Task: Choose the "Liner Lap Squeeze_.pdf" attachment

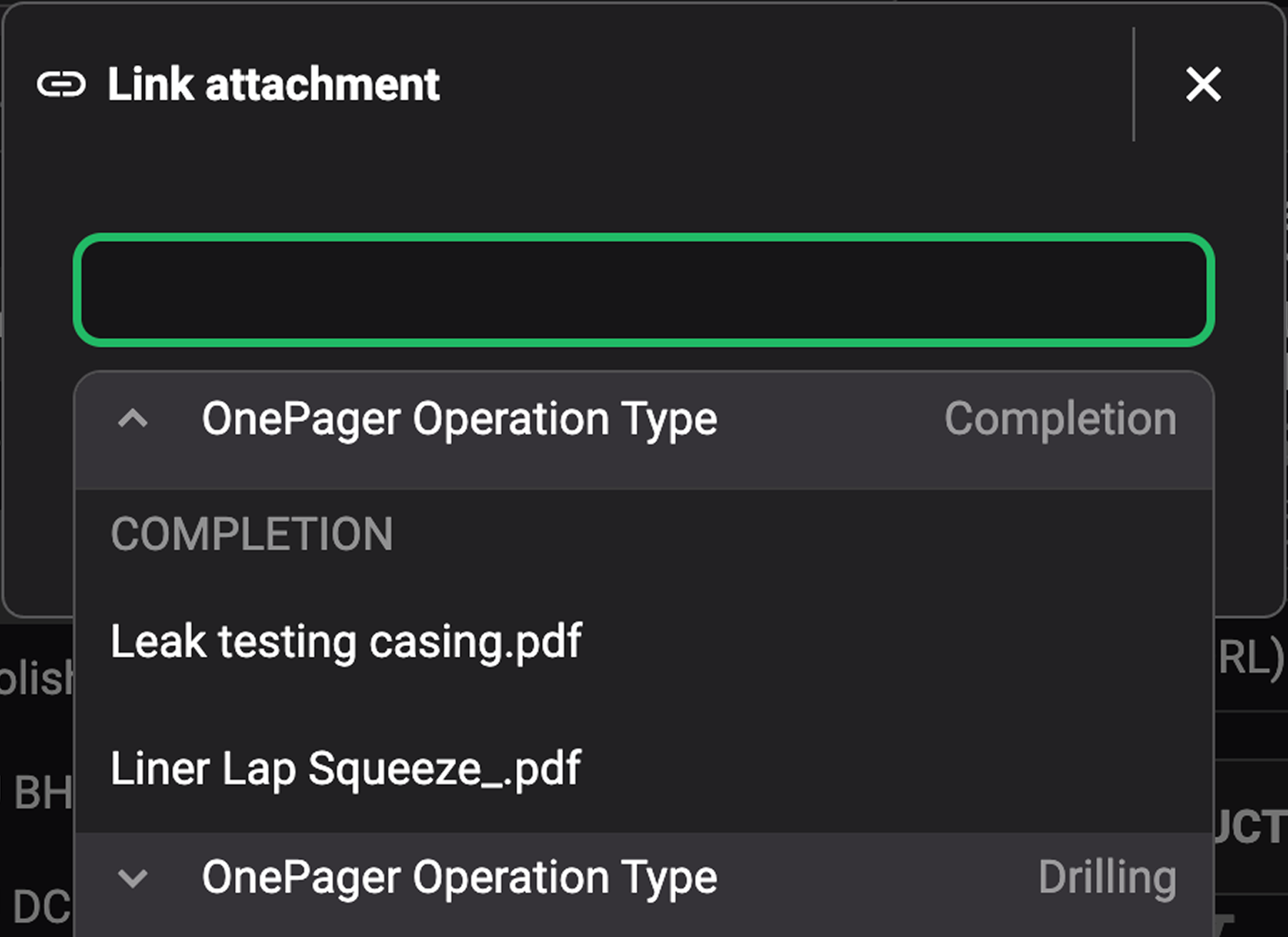Action: click(346, 768)
